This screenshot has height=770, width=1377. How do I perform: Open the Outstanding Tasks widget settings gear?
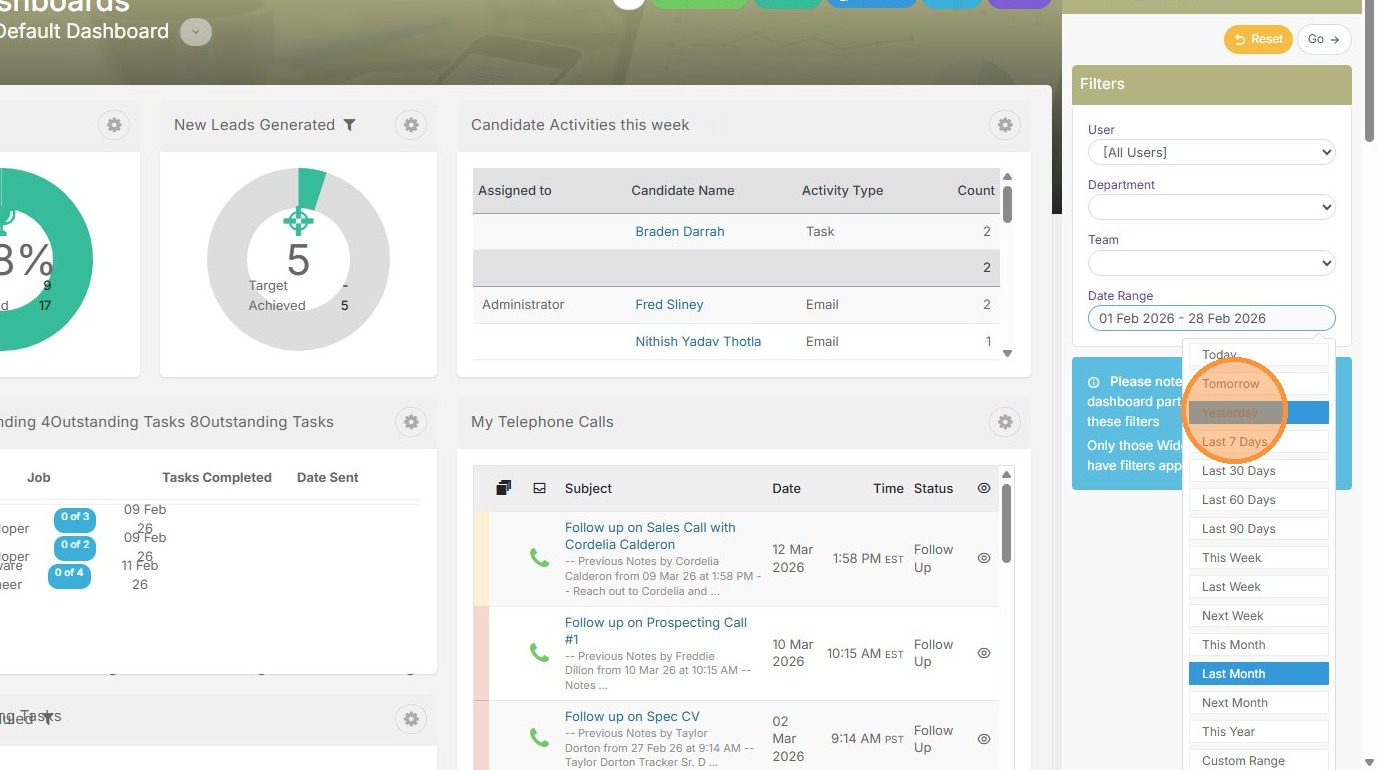[x=411, y=422]
